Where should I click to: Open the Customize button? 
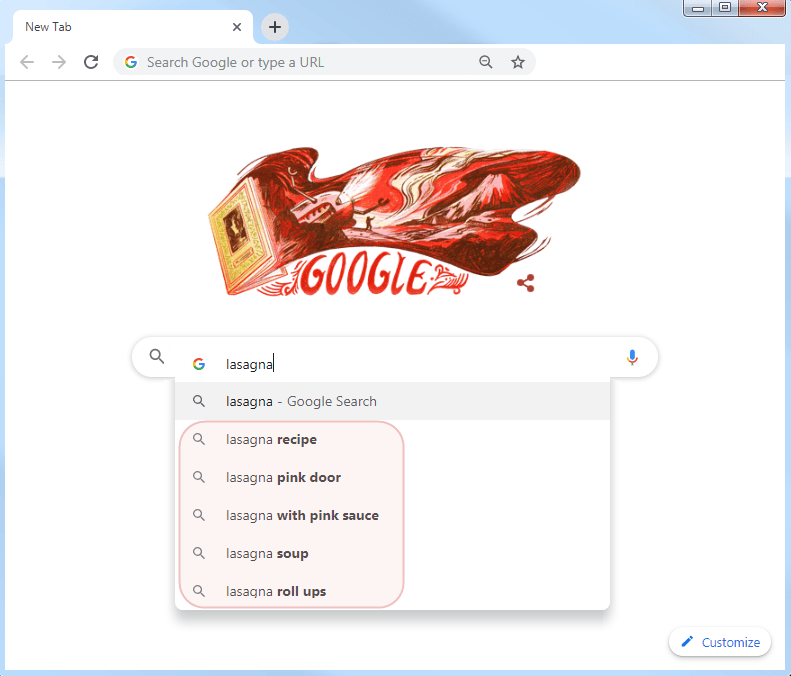720,642
